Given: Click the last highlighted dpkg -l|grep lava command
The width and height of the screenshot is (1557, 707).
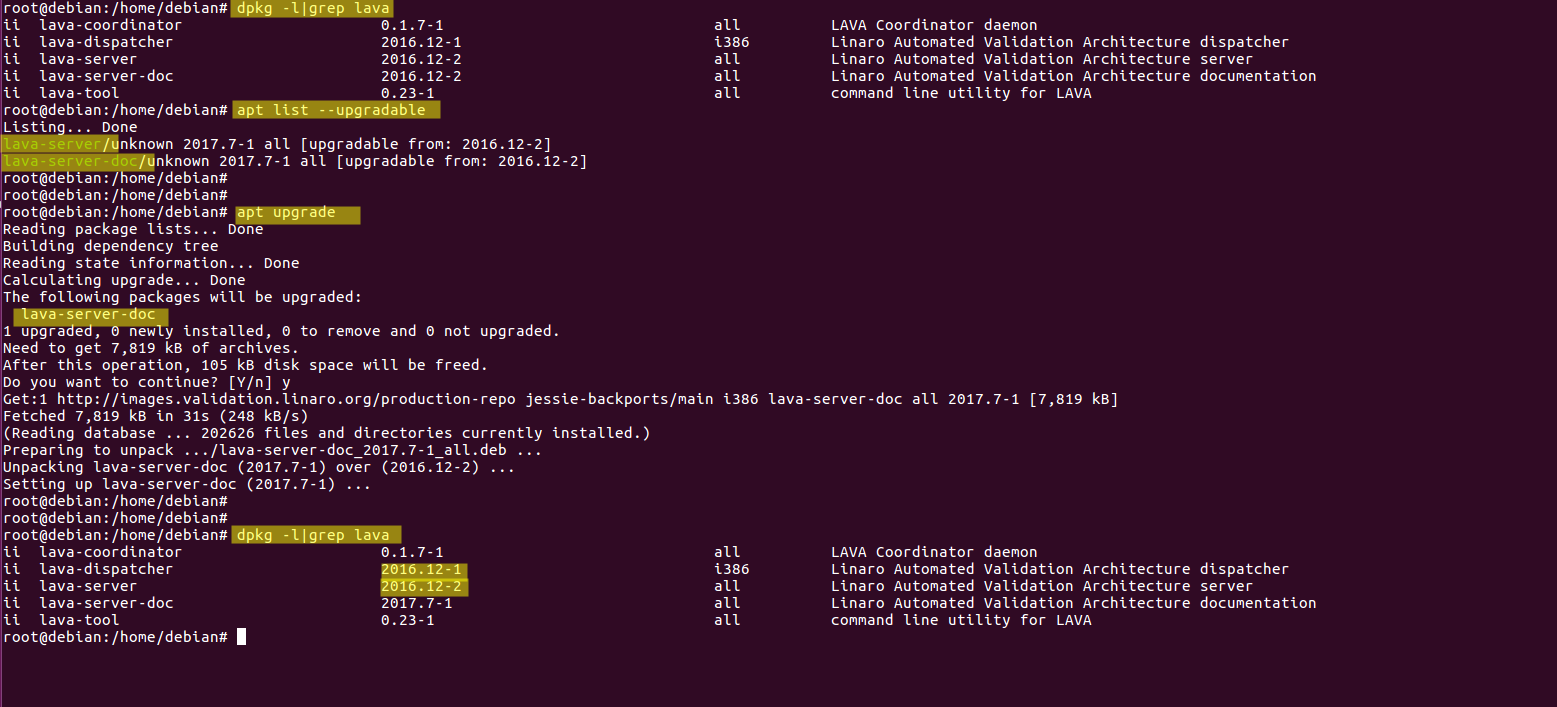Looking at the screenshot, I should point(314,535).
